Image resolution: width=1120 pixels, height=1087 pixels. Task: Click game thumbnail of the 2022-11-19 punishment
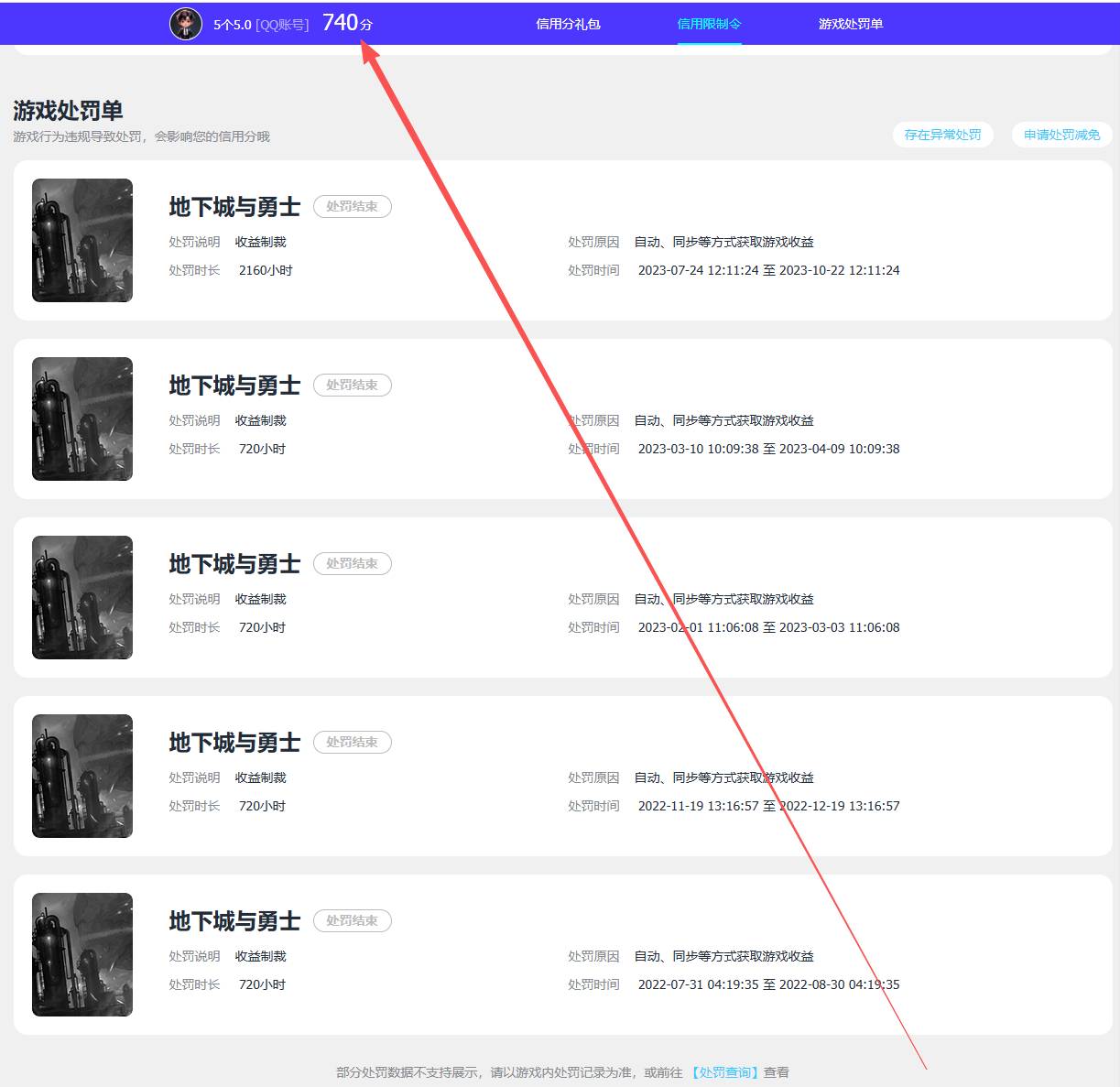coord(82,776)
